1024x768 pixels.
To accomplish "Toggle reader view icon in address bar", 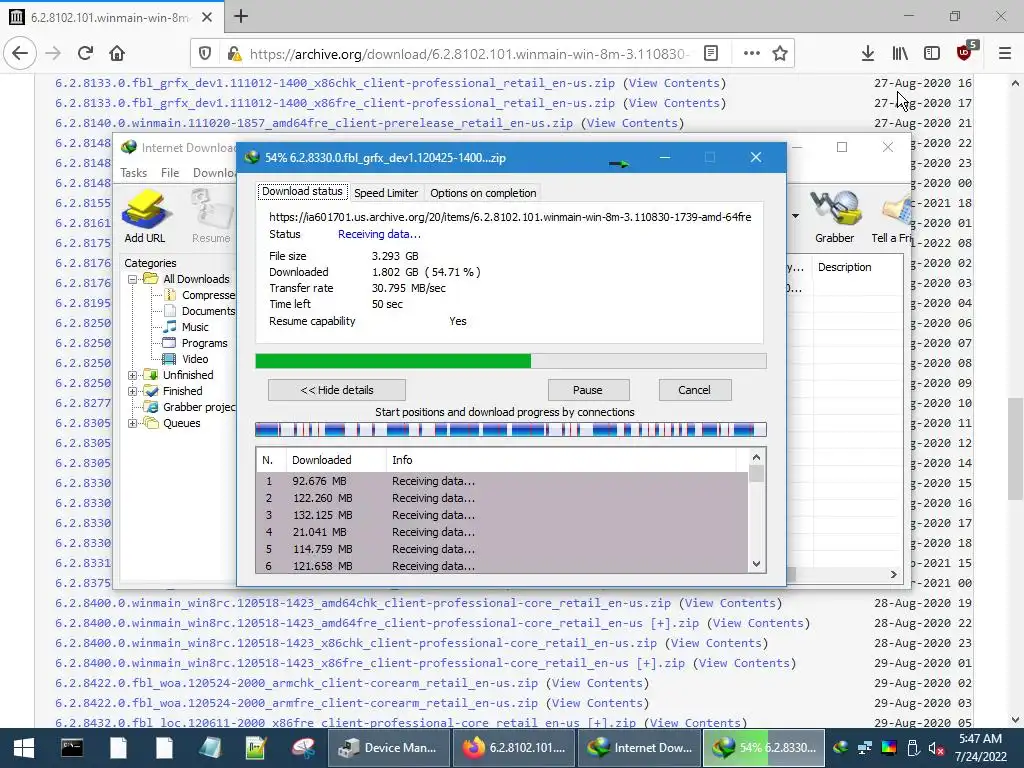I will click(711, 54).
